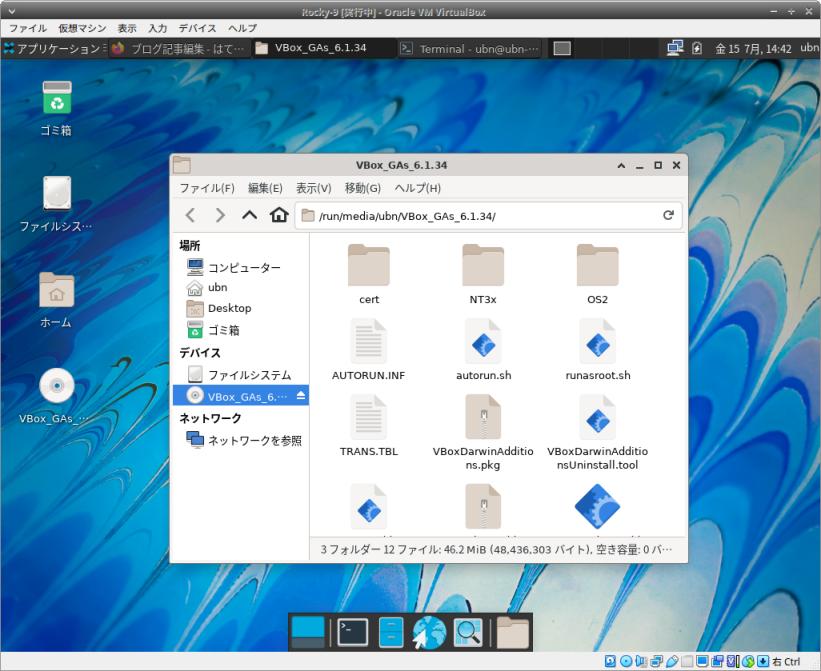821x671 pixels.
Task: Open the folder icon in the dock
Action: click(513, 632)
